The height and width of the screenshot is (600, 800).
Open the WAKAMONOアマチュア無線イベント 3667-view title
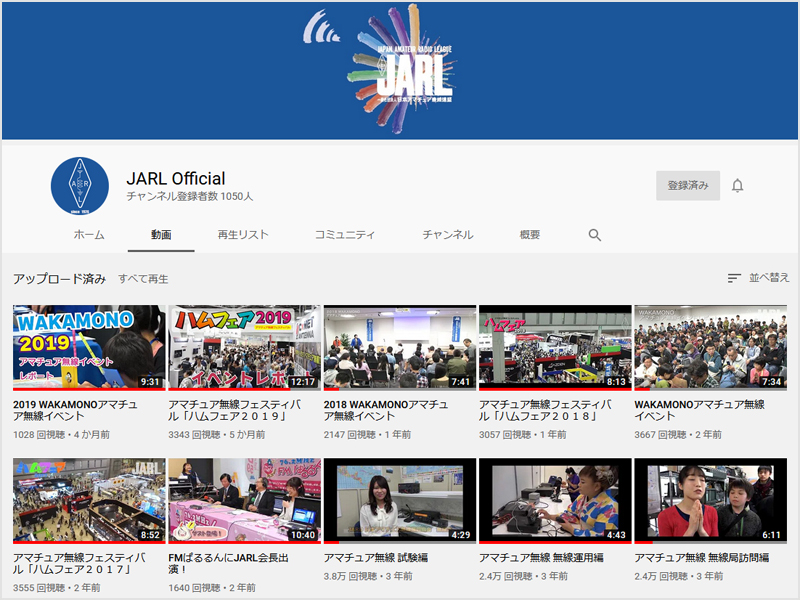tap(699, 410)
